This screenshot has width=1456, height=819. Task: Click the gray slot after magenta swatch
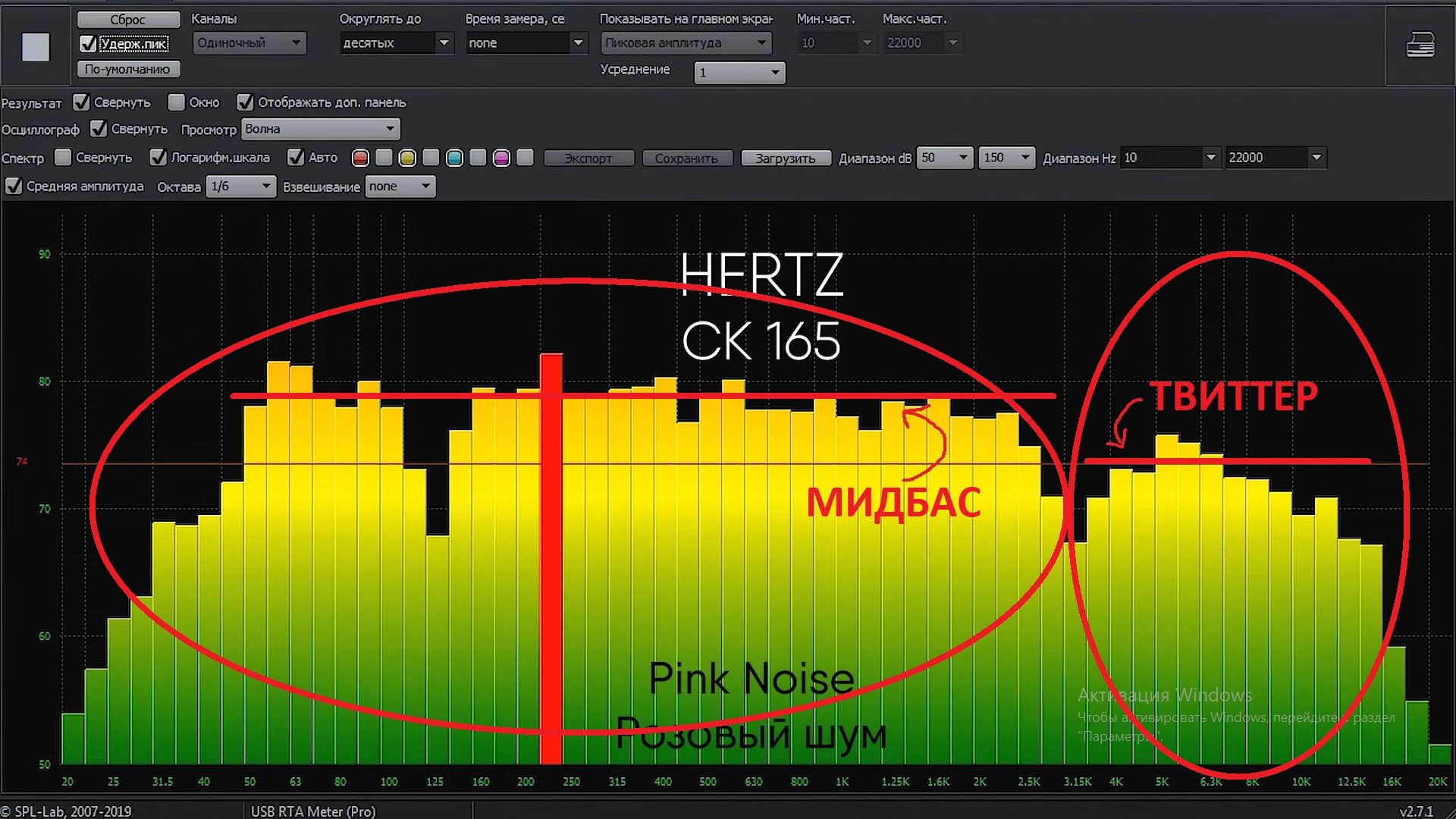click(525, 158)
